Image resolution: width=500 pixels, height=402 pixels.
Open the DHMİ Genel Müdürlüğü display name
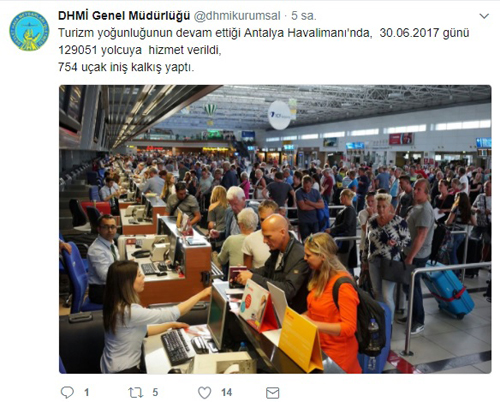tap(124, 16)
